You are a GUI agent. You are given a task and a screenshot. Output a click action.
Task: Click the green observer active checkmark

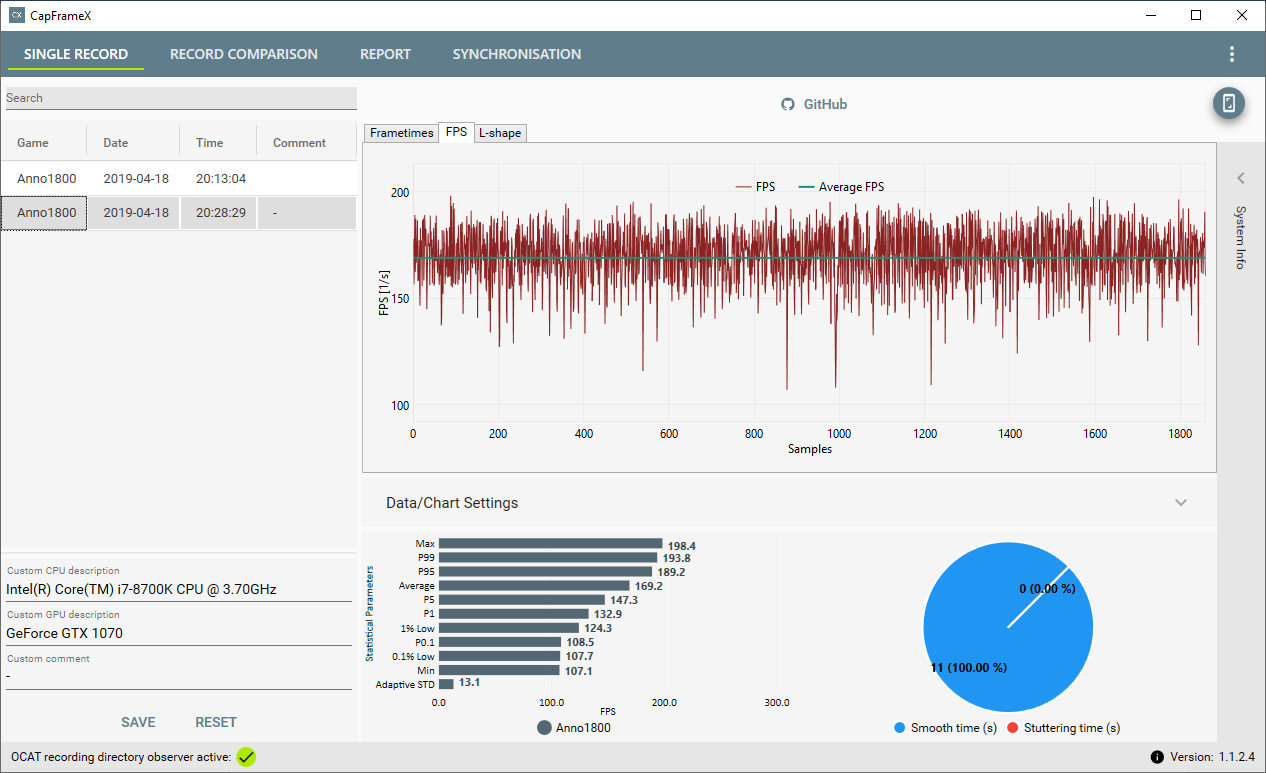246,757
